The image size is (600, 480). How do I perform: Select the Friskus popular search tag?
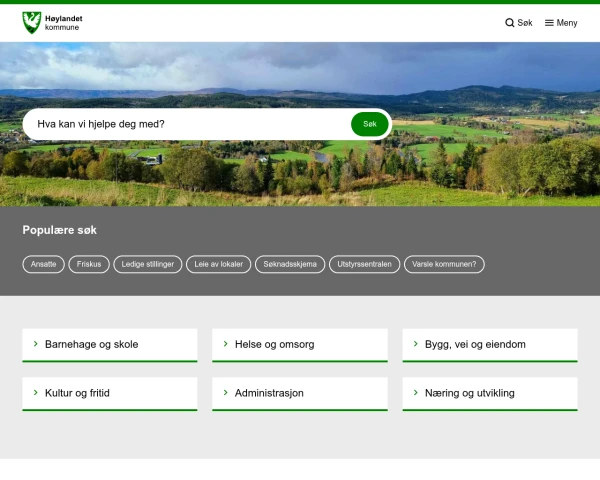pos(89,264)
